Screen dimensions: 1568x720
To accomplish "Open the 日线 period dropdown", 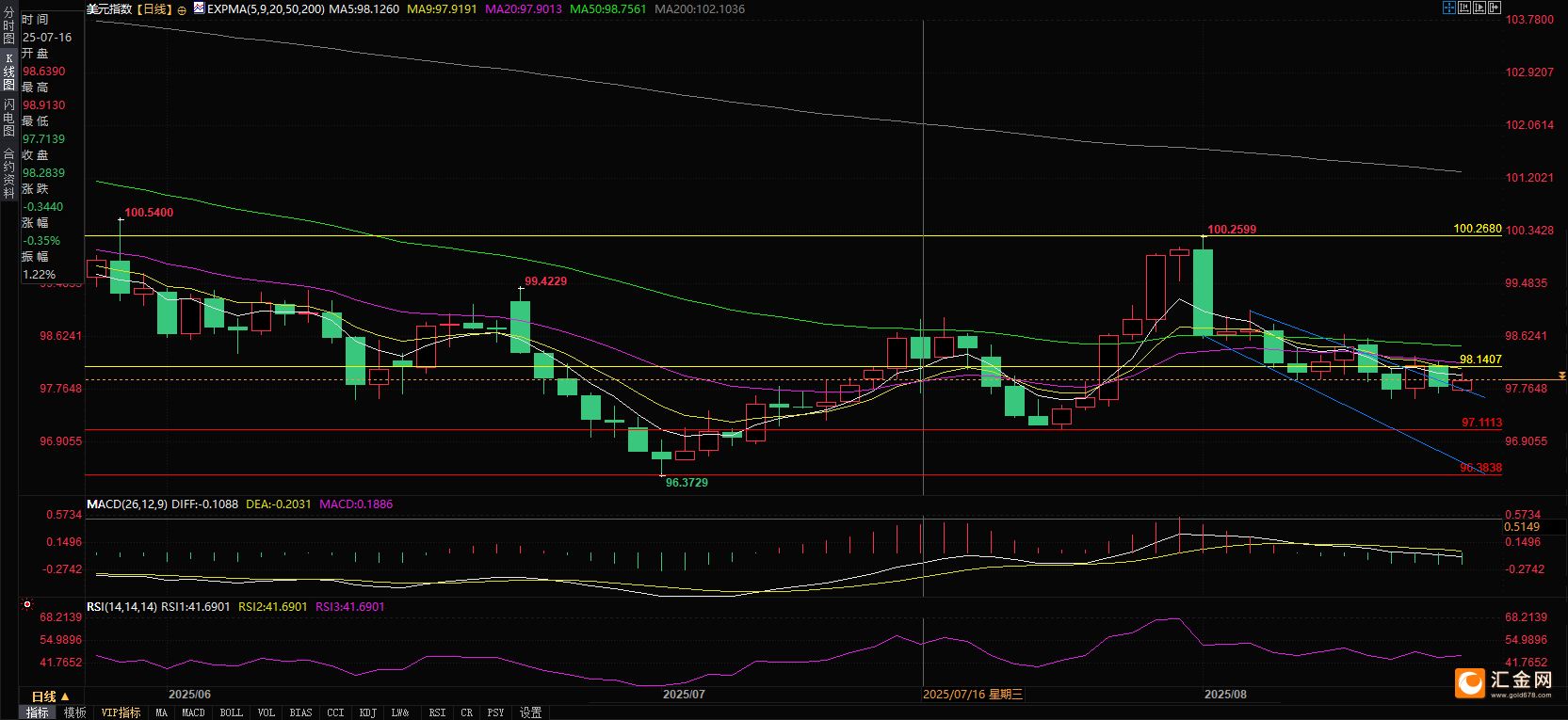I will (x=50, y=696).
